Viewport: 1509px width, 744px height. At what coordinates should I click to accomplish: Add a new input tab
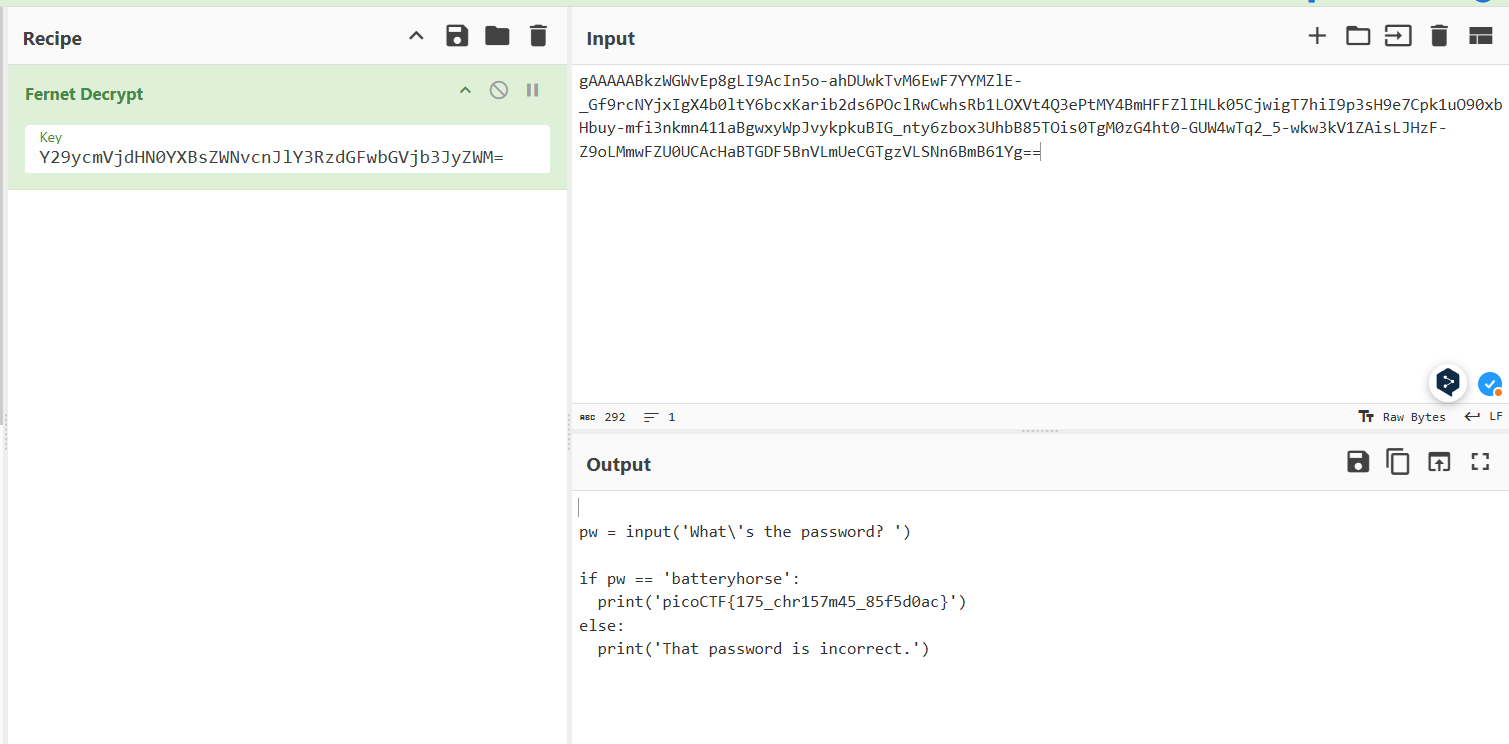pyautogui.click(x=1317, y=37)
